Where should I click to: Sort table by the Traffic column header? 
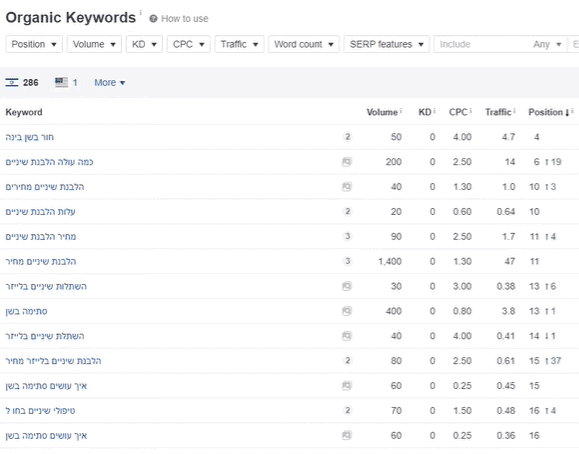(x=498, y=112)
